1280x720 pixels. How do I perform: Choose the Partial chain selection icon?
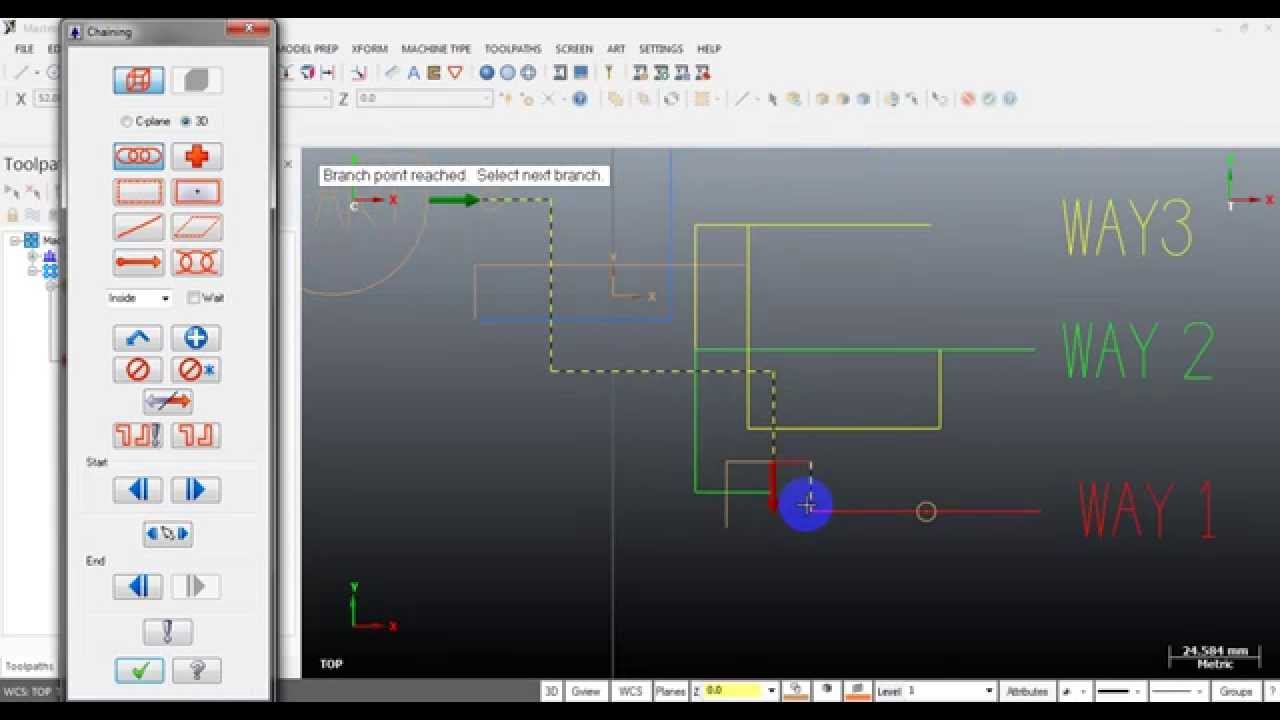(197, 262)
